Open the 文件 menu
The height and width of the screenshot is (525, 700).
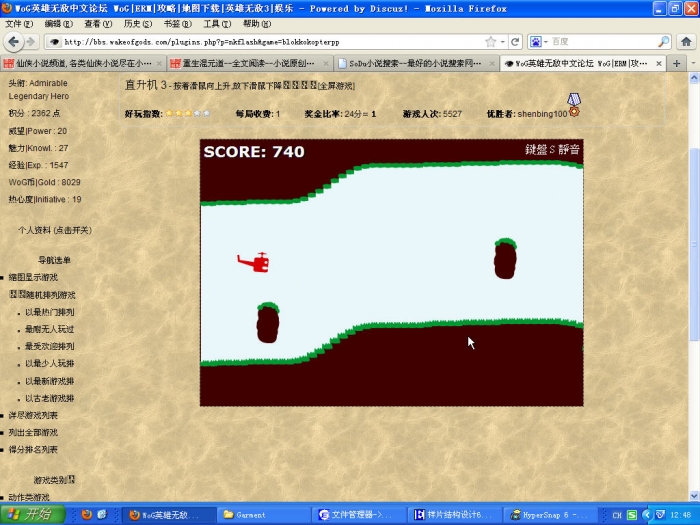pos(19,24)
